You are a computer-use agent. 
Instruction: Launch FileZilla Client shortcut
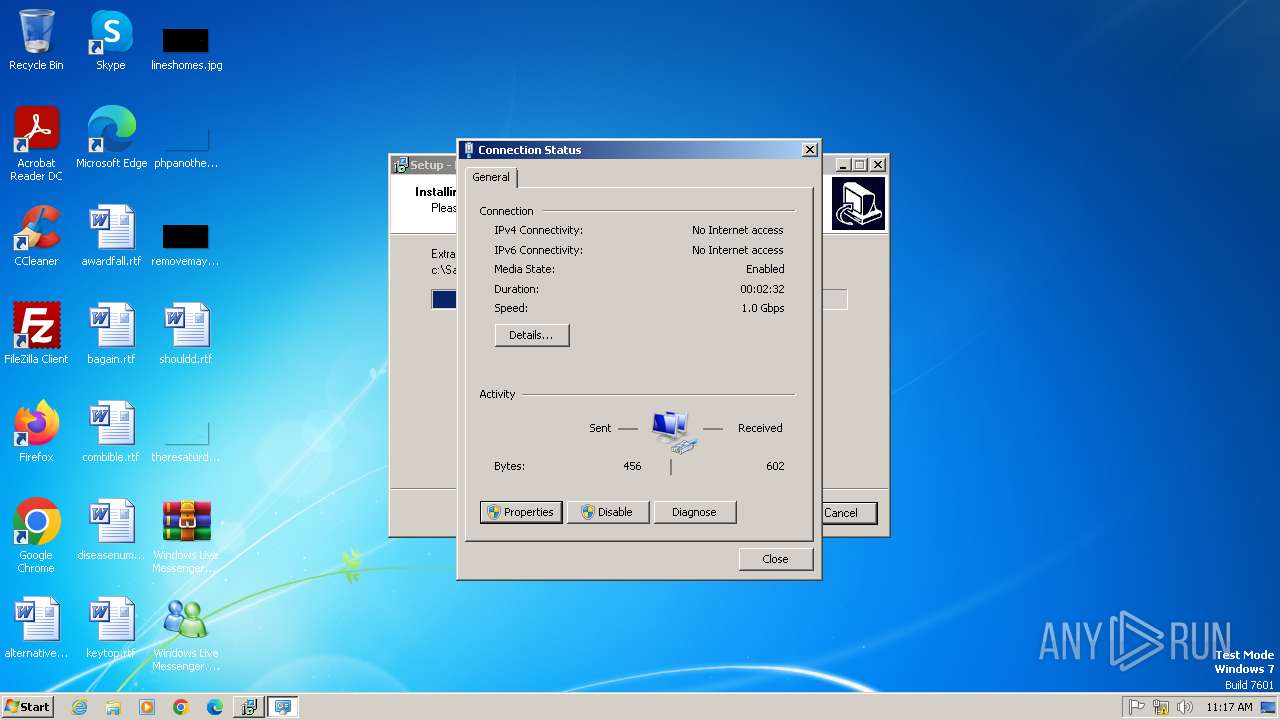(x=36, y=334)
